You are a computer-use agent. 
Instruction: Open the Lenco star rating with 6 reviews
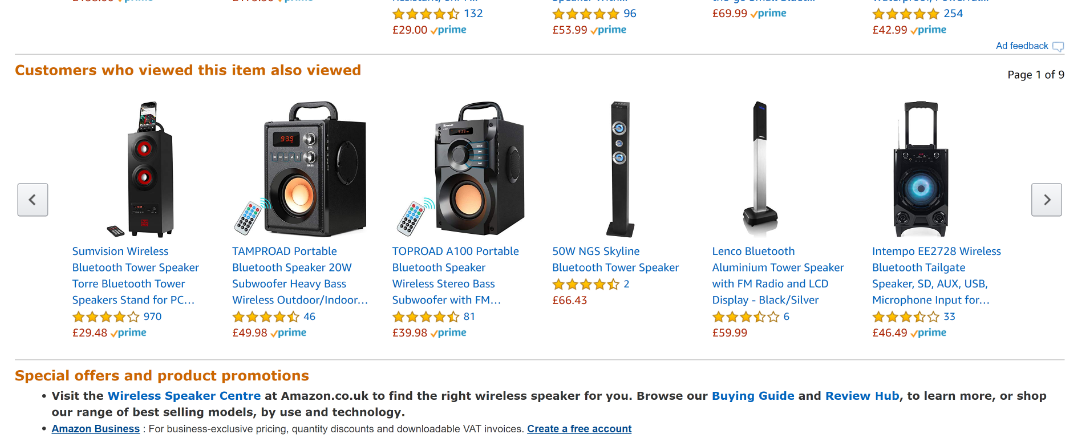pyautogui.click(x=746, y=317)
